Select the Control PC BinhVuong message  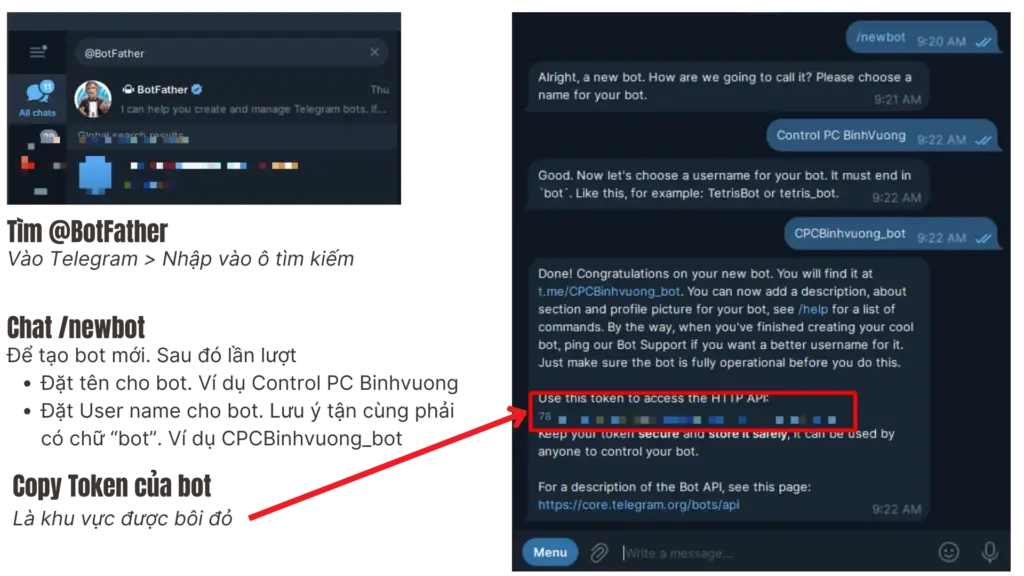coord(882,136)
